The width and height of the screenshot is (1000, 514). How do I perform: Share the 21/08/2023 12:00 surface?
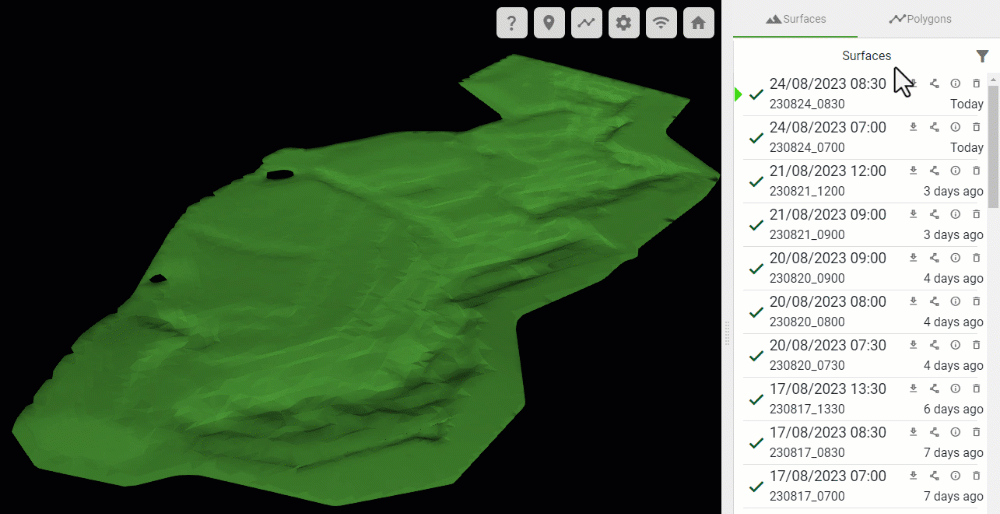(934, 170)
